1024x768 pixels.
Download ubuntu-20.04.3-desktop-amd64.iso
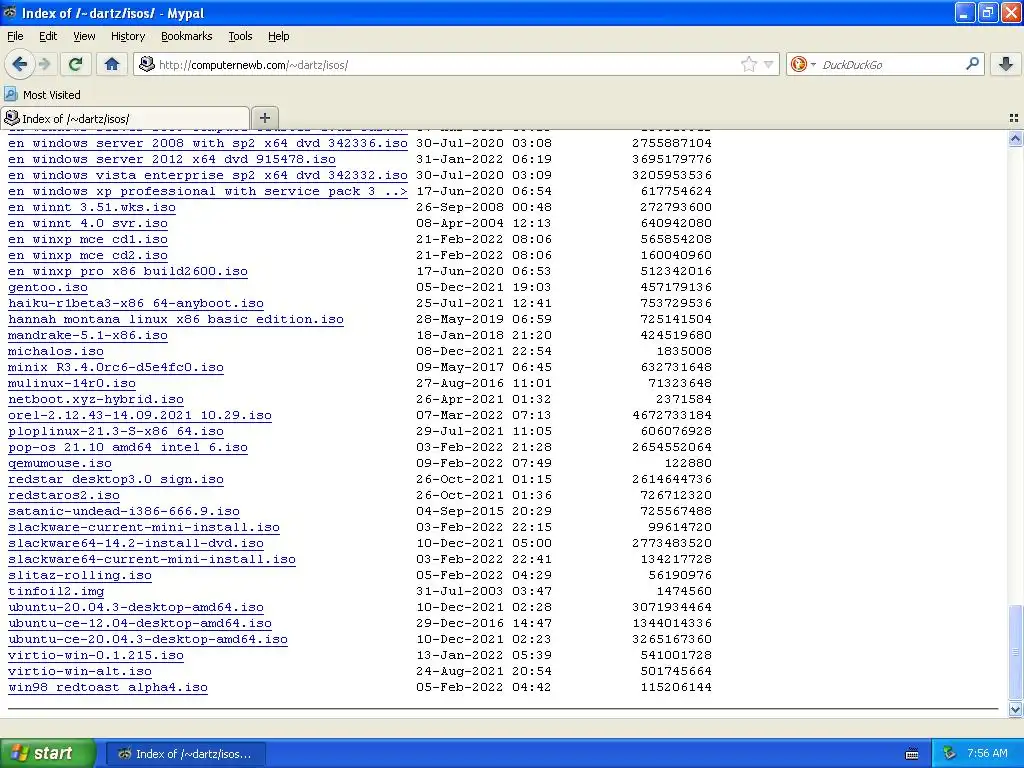click(136, 607)
